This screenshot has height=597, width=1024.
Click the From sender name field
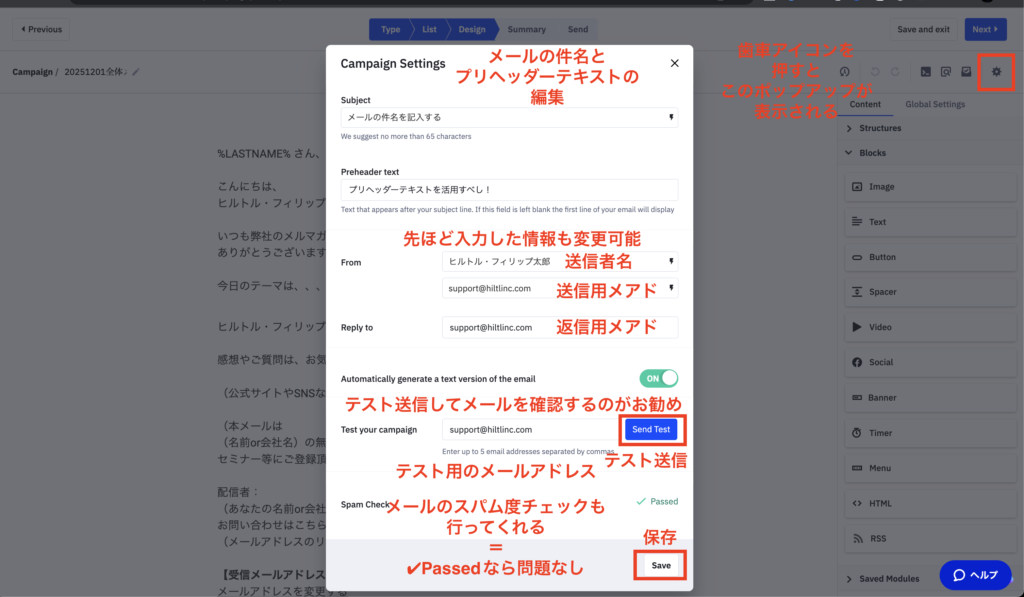[x=560, y=261]
